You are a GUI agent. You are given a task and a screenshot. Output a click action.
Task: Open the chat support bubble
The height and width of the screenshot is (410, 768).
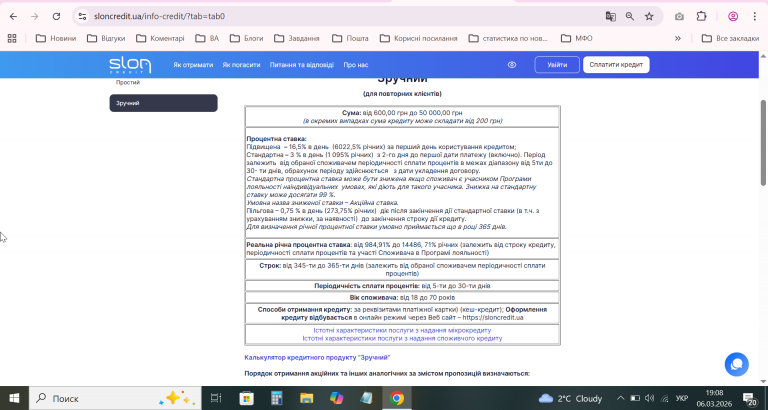pyautogui.click(x=737, y=364)
